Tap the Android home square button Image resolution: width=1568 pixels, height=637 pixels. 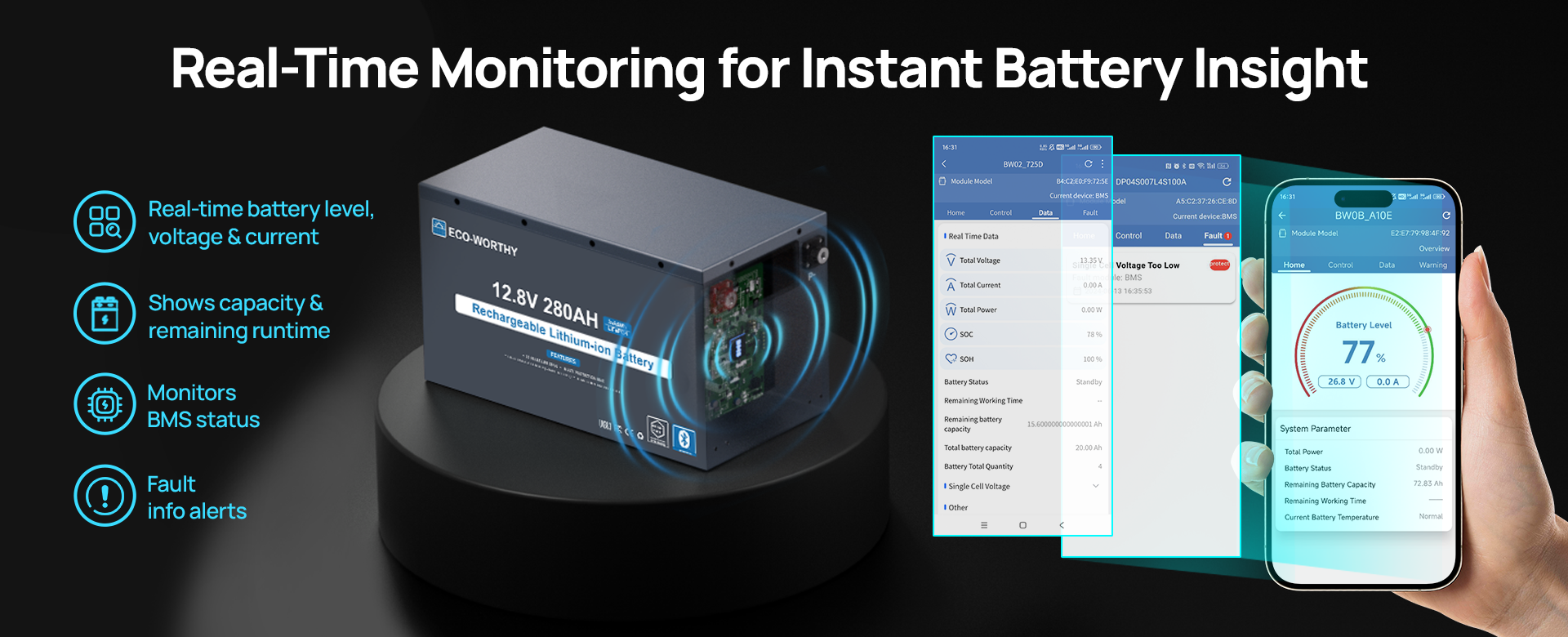tap(1022, 525)
